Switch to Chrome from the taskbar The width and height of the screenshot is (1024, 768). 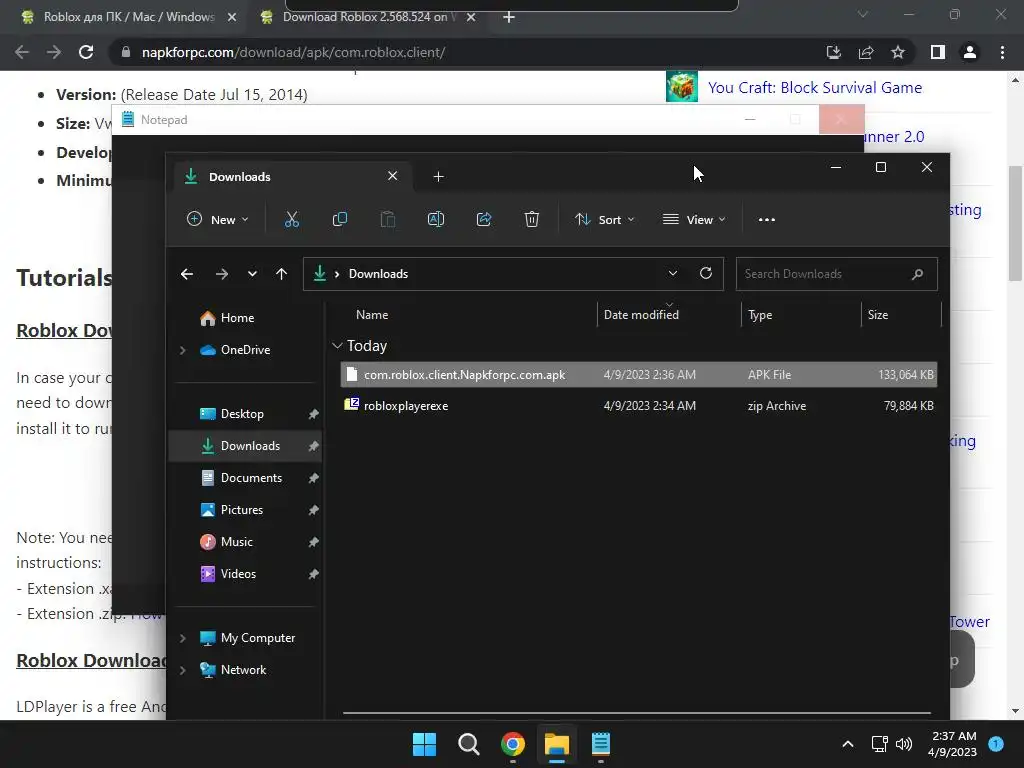(x=513, y=744)
